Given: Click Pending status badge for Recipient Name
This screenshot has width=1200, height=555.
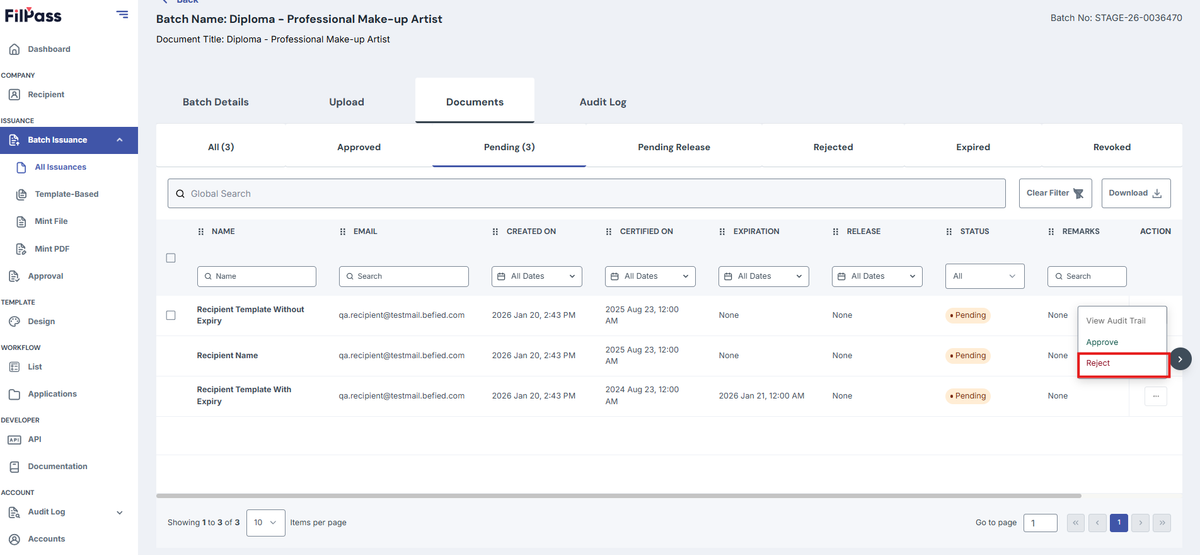Looking at the screenshot, I should pos(968,355).
